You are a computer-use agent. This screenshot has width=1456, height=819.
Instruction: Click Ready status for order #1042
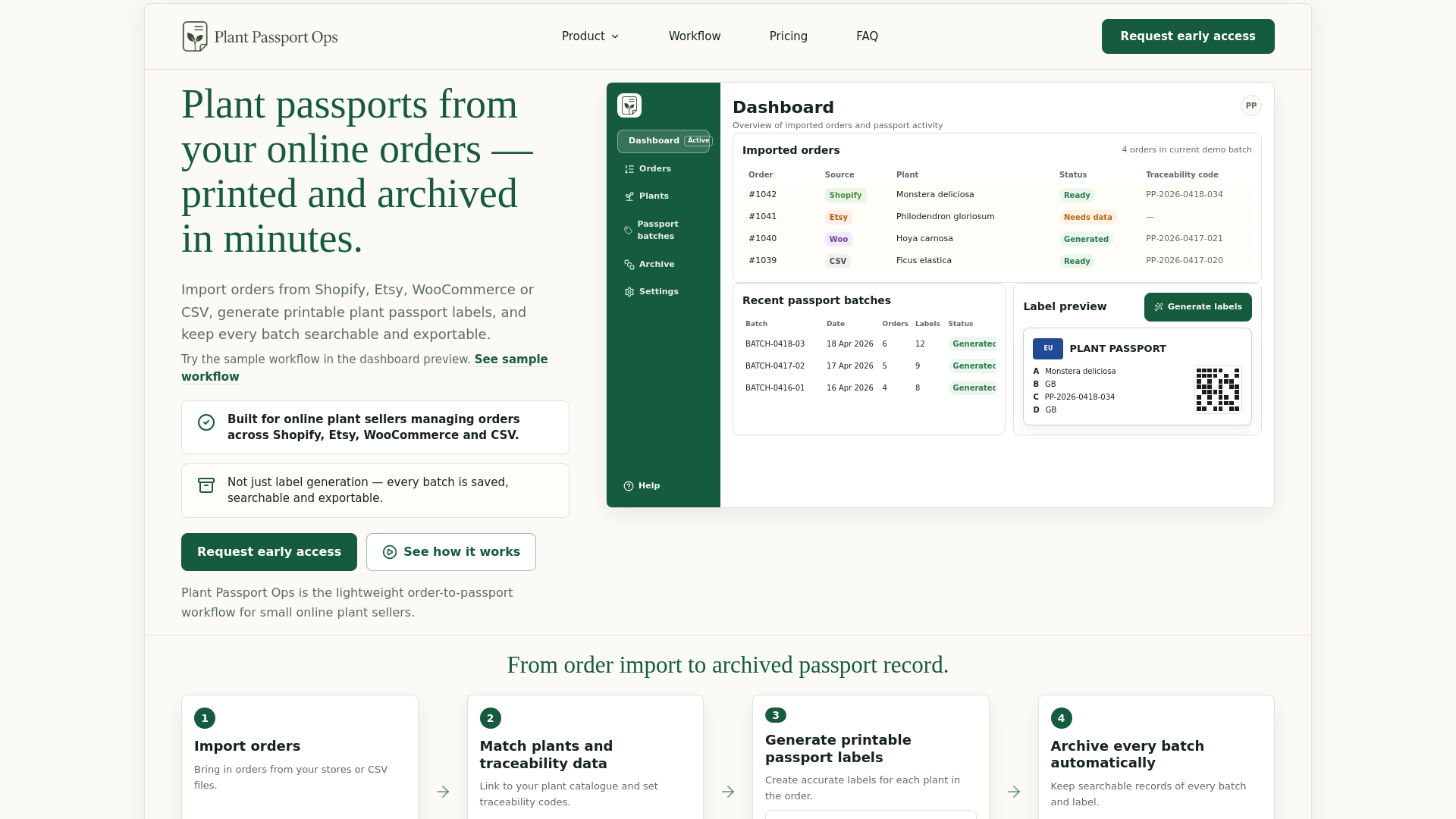(1077, 196)
